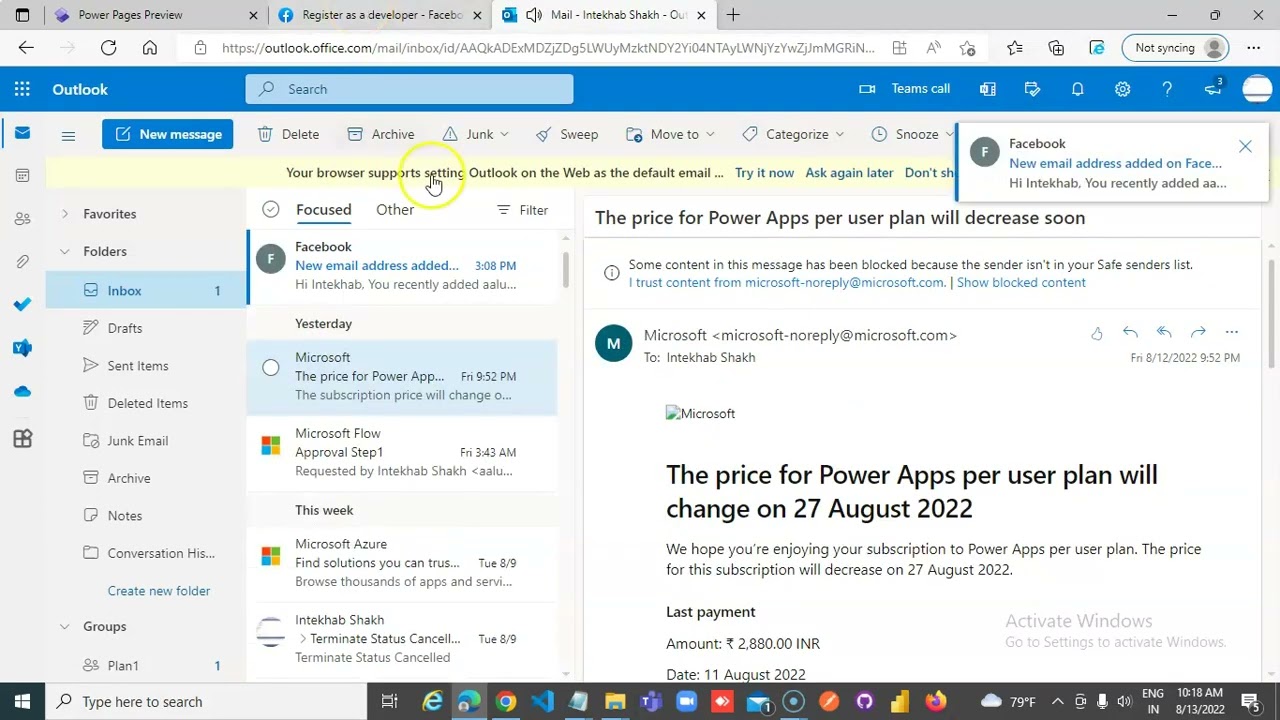Open the Outlook app launcher grid
The height and width of the screenshot is (720, 1280).
[x=22, y=89]
